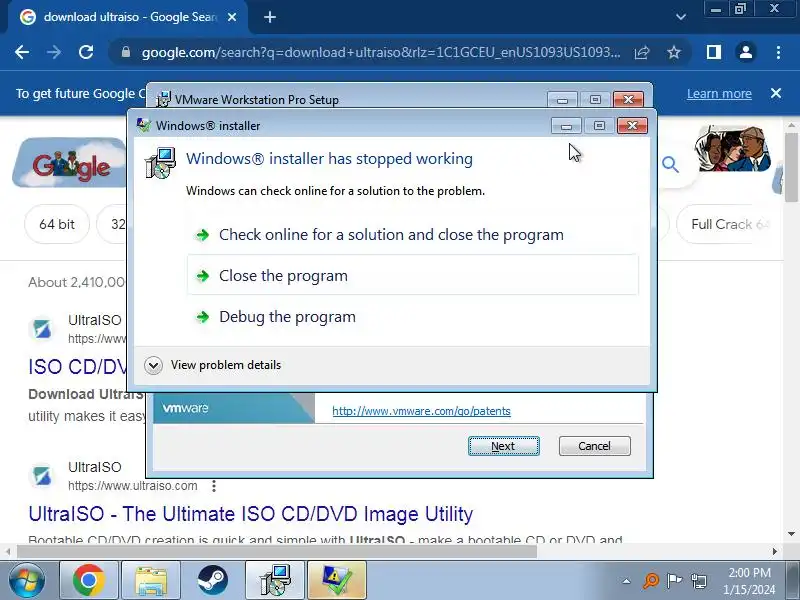Click the orange magnifier tray icon
800x600 pixels.
(651, 581)
